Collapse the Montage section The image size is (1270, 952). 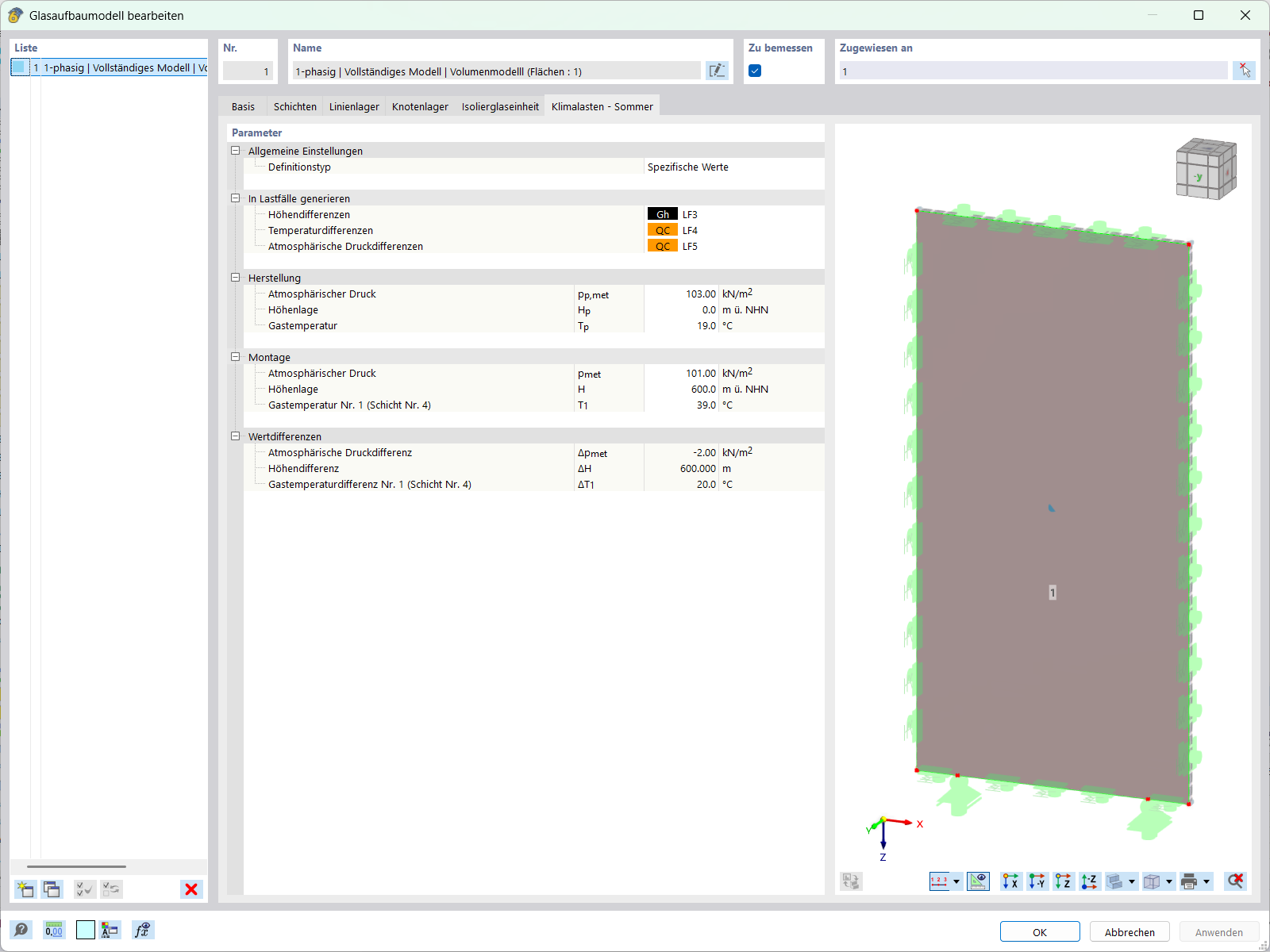(x=235, y=357)
